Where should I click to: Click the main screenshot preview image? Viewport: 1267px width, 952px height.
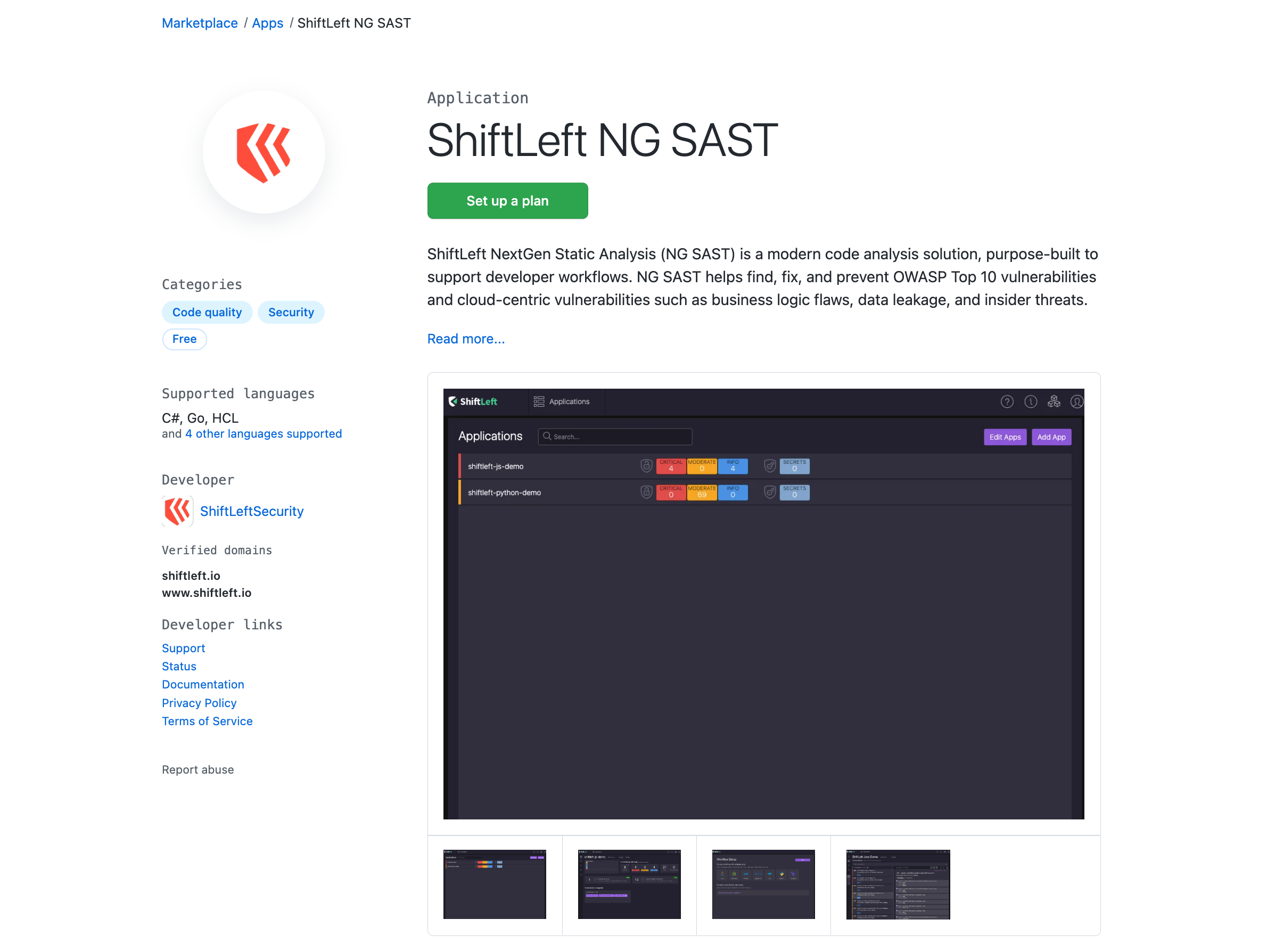tap(763, 604)
